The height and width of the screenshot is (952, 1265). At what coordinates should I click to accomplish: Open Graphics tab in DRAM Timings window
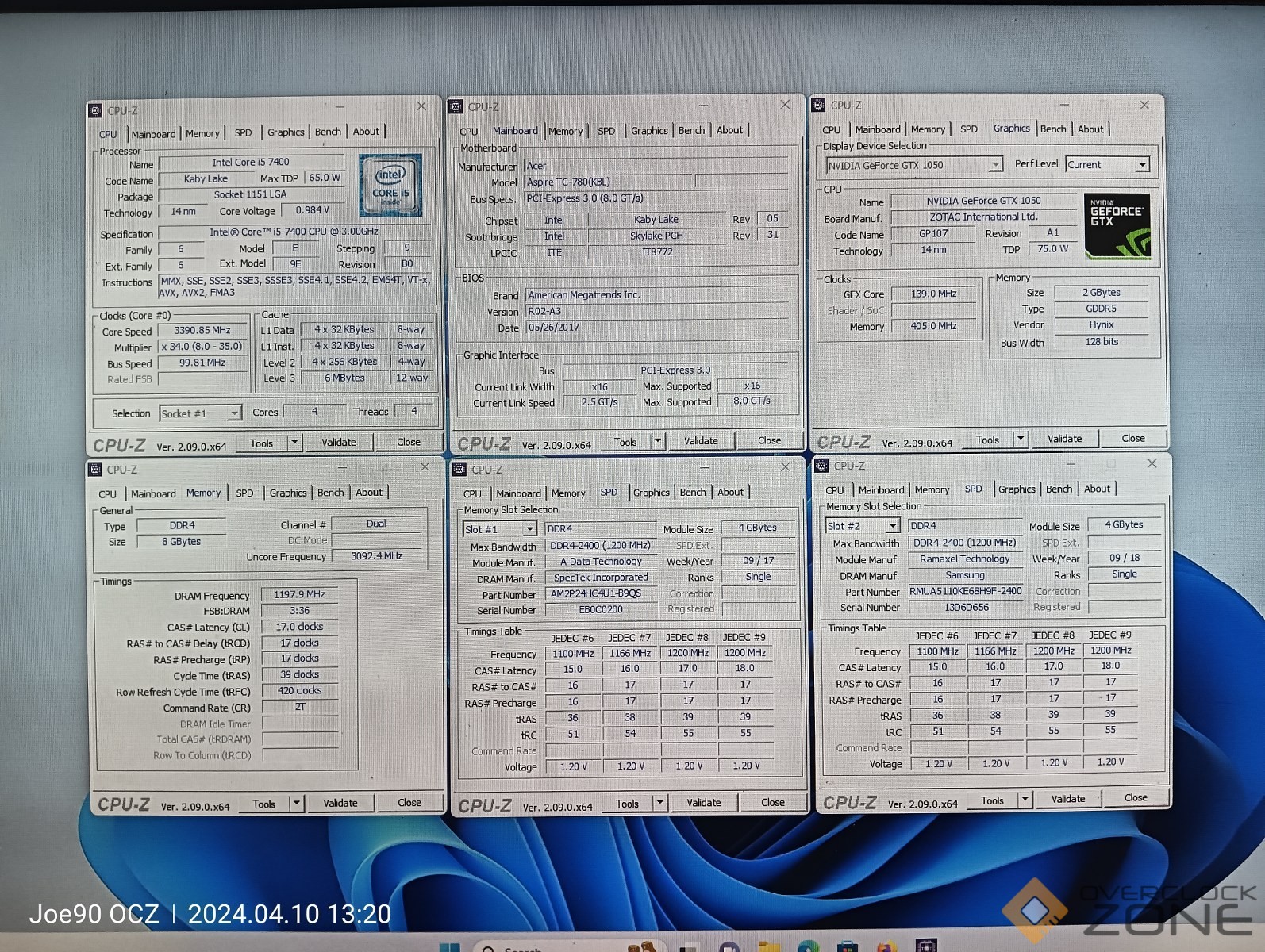click(x=288, y=493)
